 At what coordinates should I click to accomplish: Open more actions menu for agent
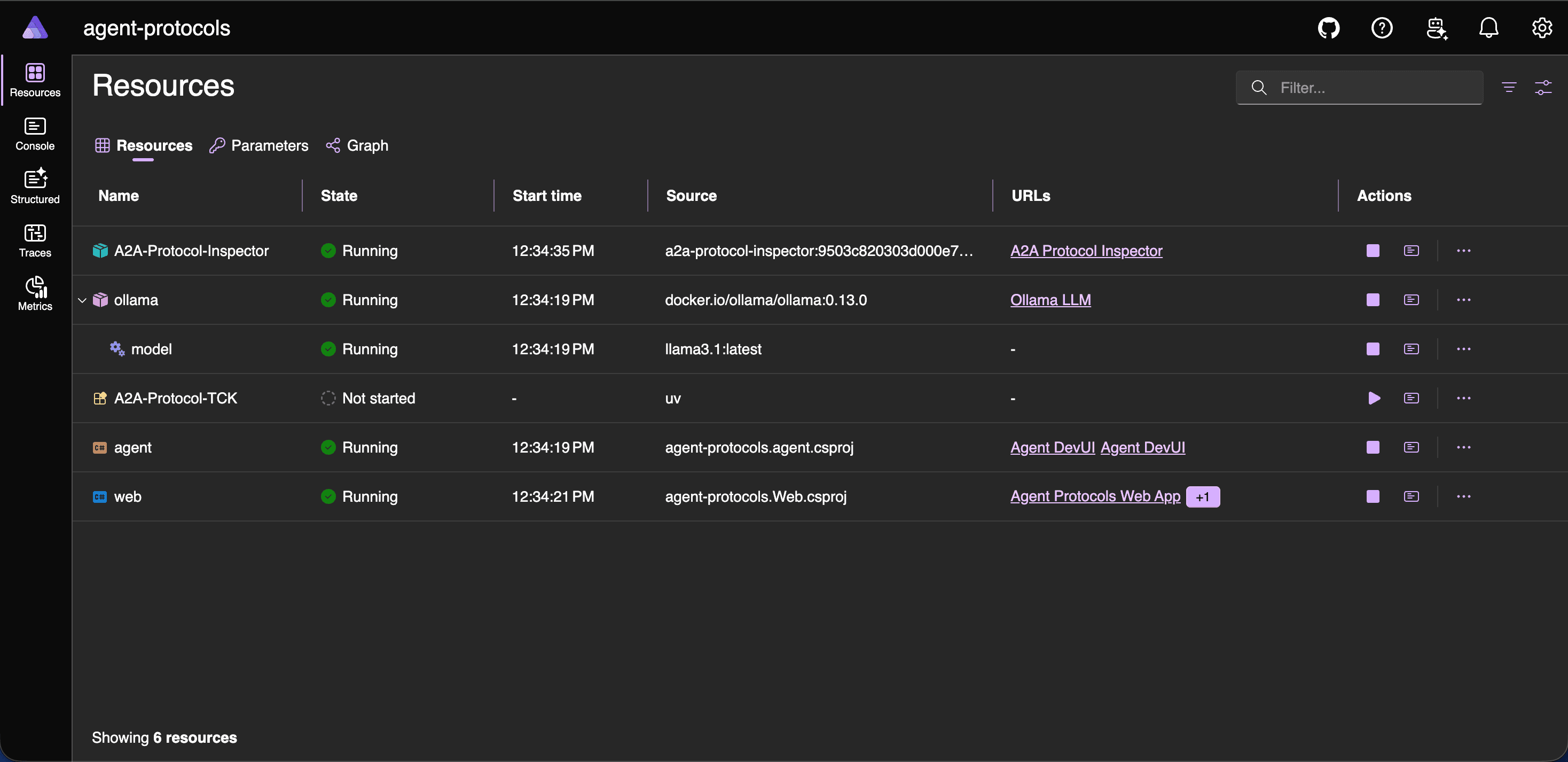coord(1464,448)
